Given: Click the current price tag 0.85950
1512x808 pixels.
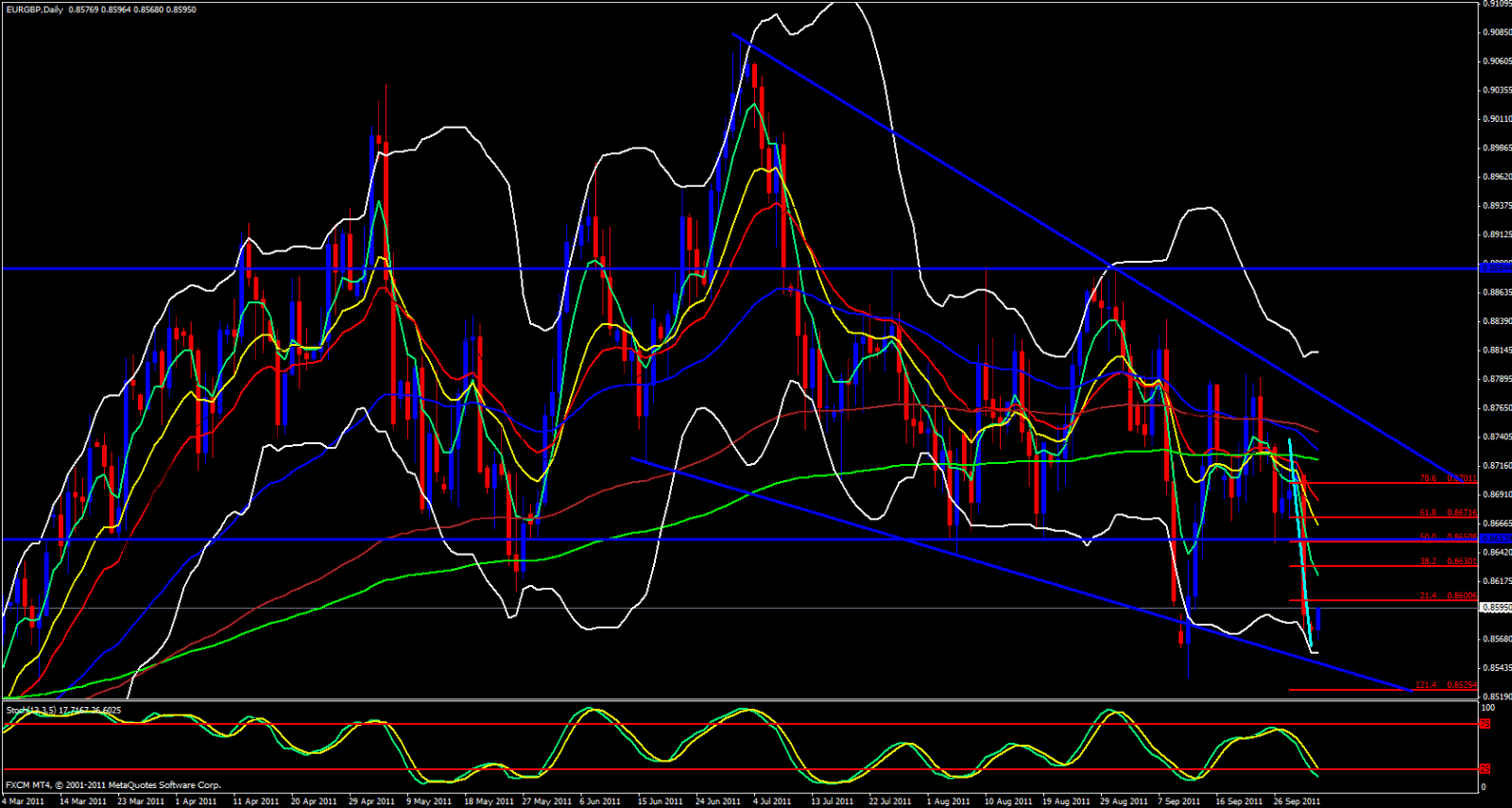Looking at the screenshot, I should (x=1495, y=608).
